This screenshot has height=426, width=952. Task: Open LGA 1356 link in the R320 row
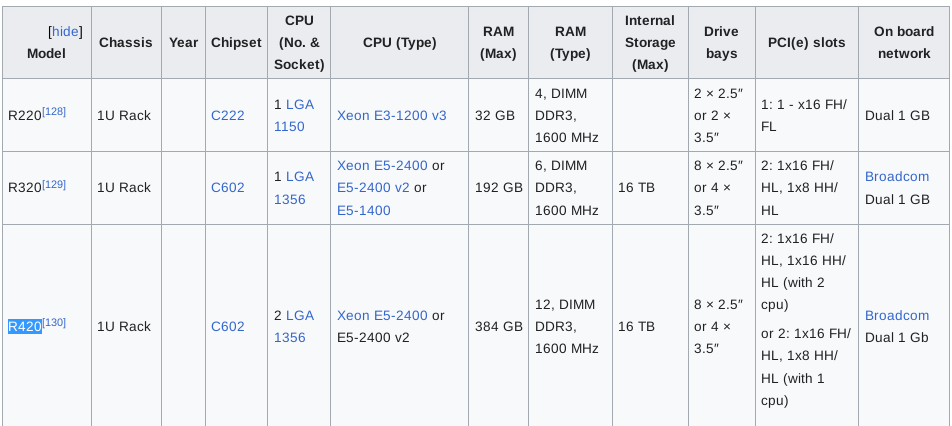point(294,188)
